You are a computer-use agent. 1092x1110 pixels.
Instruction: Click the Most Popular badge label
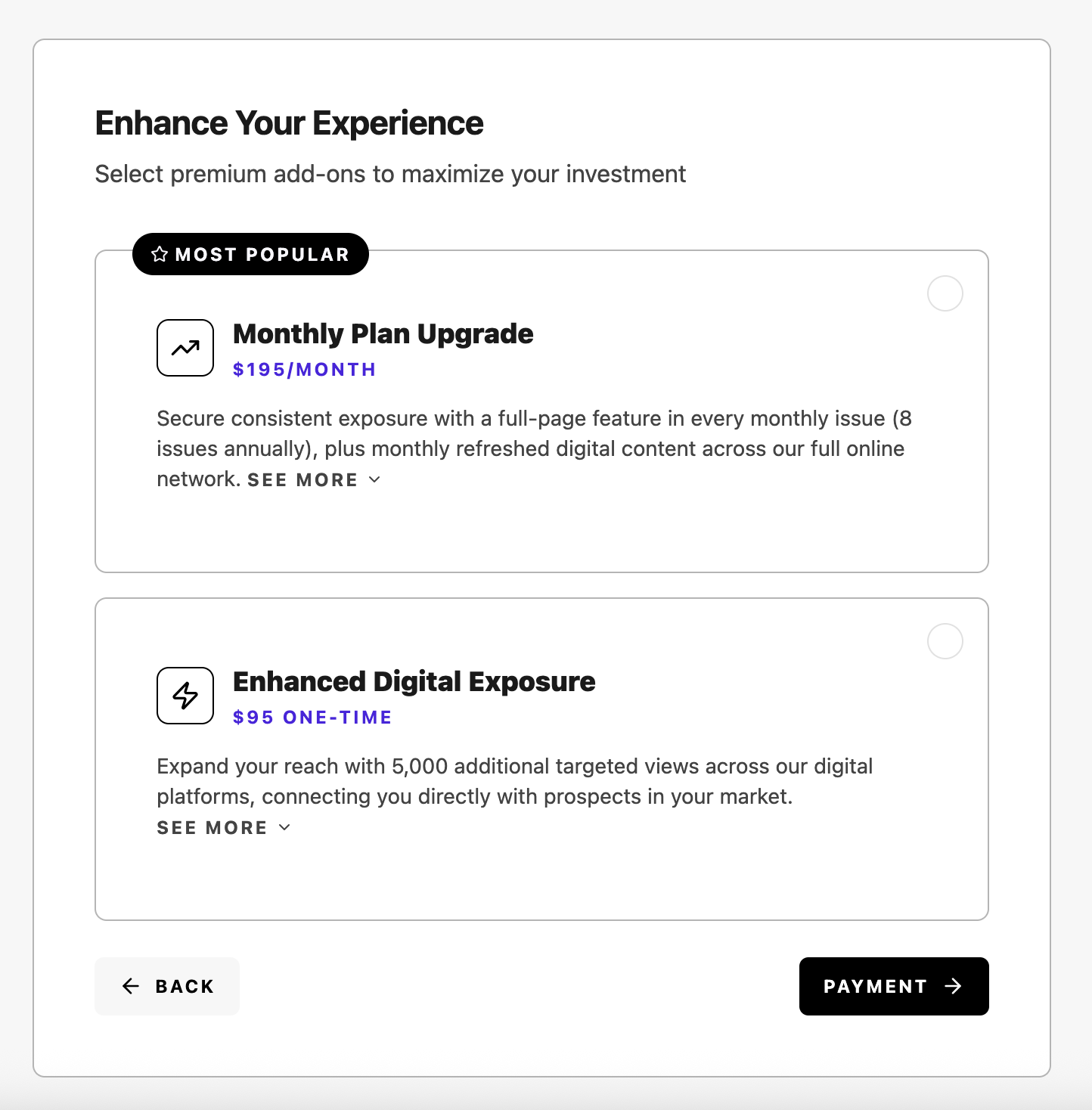[262, 255]
